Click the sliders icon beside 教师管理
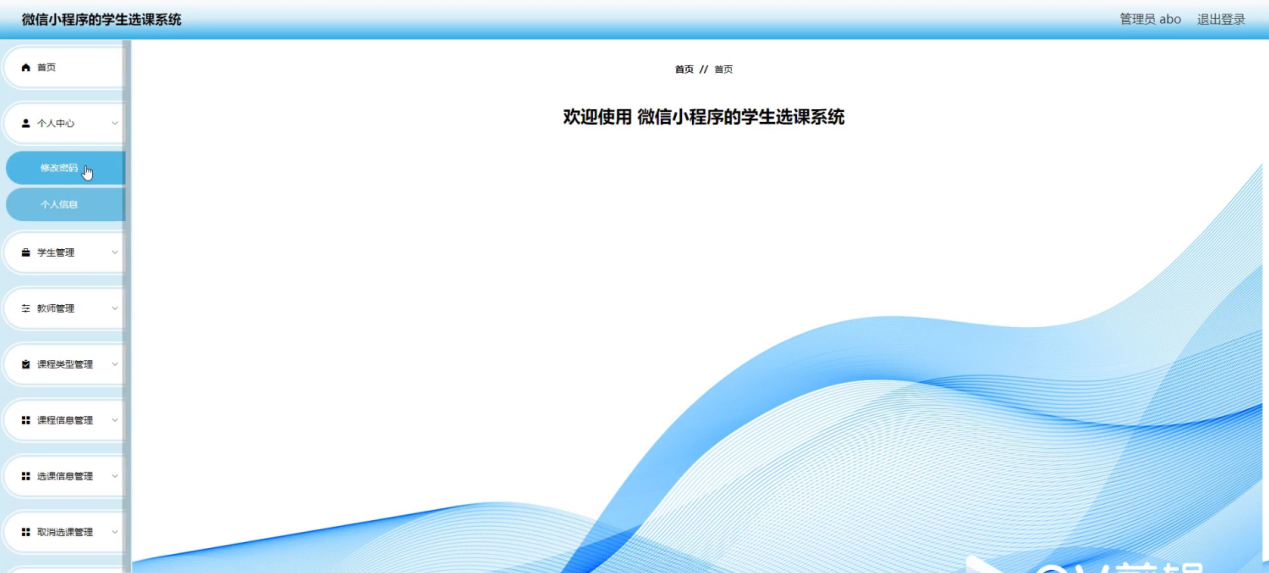The height and width of the screenshot is (573, 1269). [x=26, y=309]
